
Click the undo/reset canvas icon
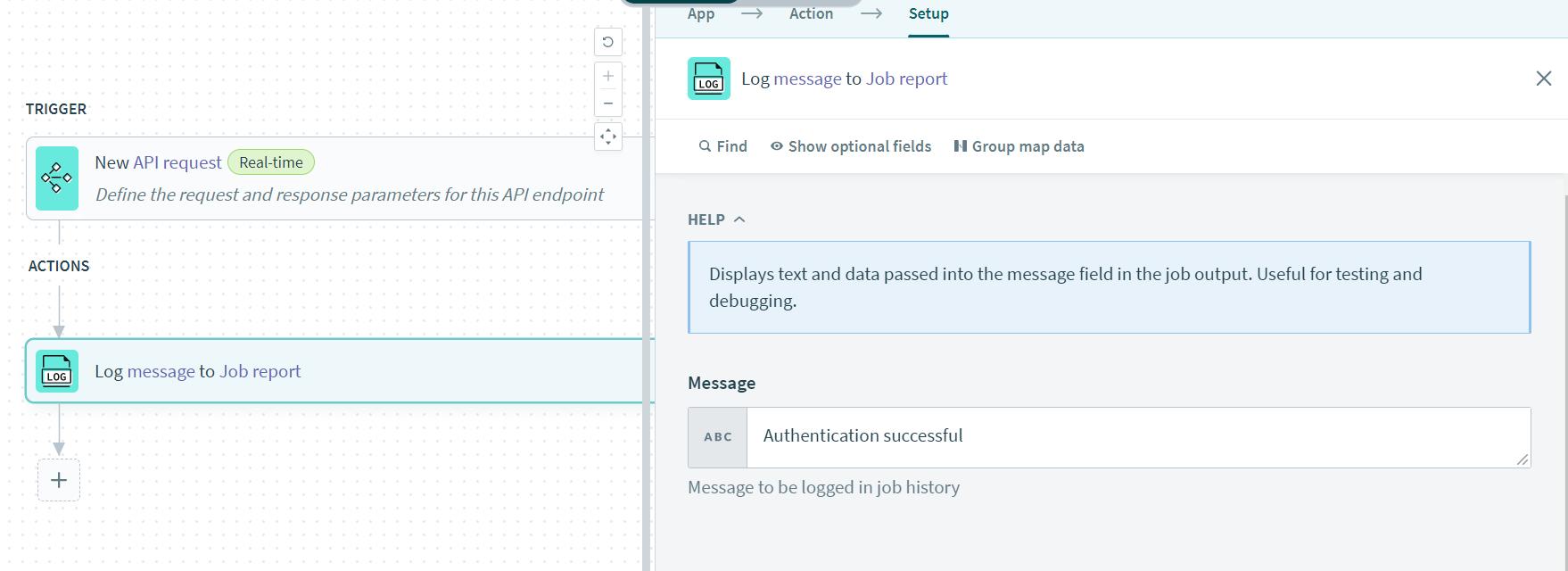[607, 42]
